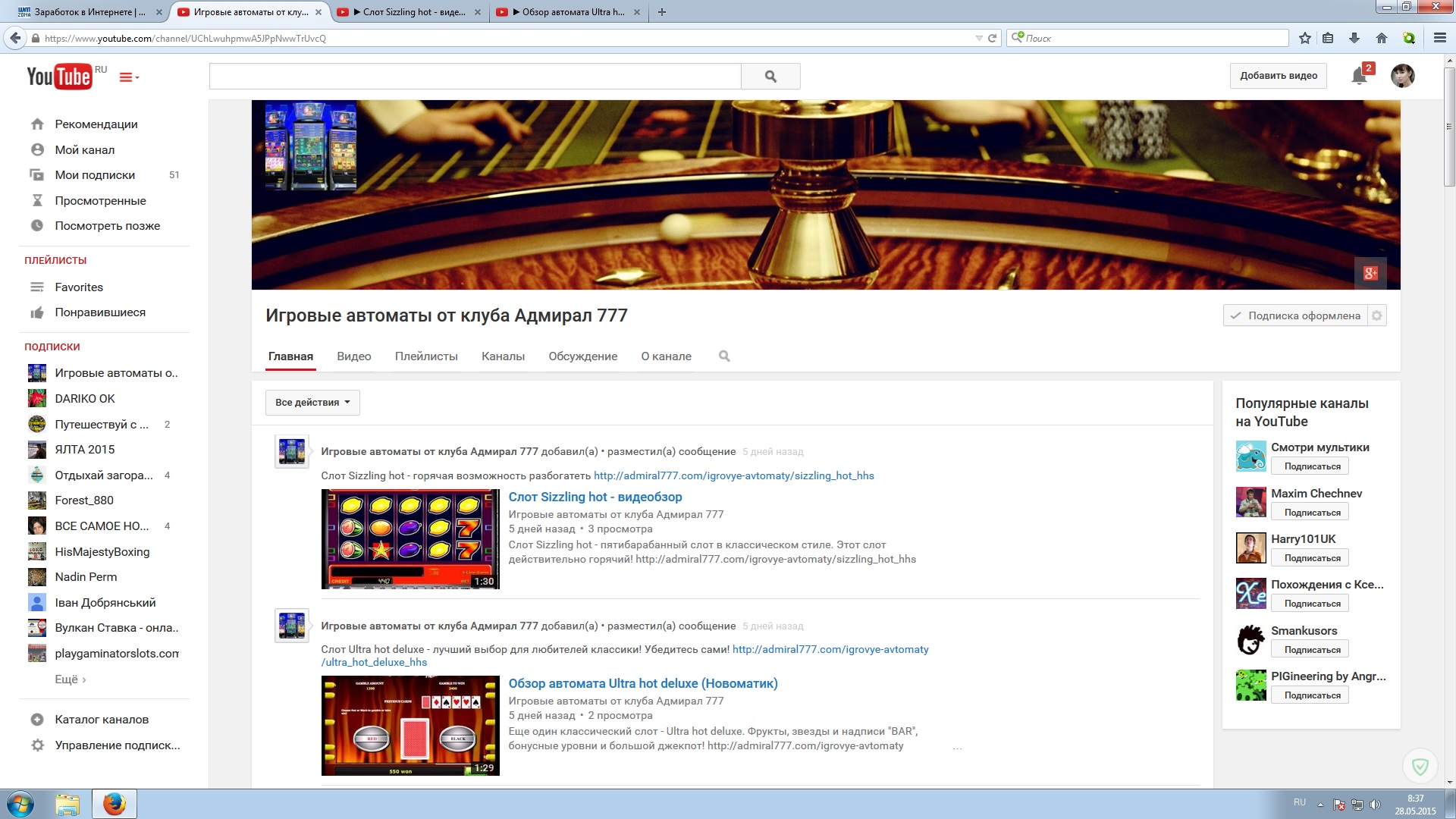This screenshot has width=1456, height=819.
Task: Open channel search magnifier next to О канале
Action: click(x=724, y=356)
